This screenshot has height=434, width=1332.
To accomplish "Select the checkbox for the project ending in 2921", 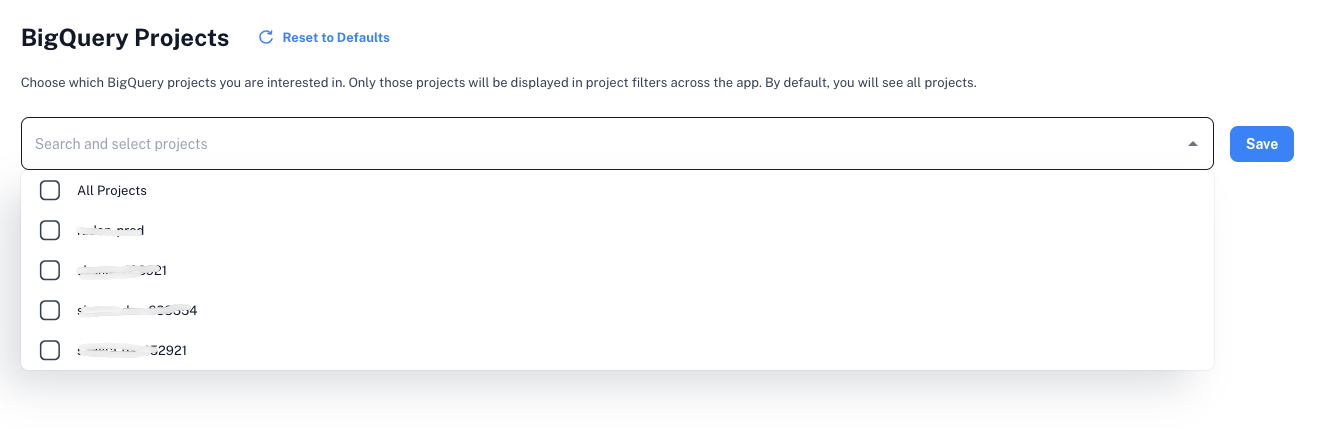I will coord(50,350).
